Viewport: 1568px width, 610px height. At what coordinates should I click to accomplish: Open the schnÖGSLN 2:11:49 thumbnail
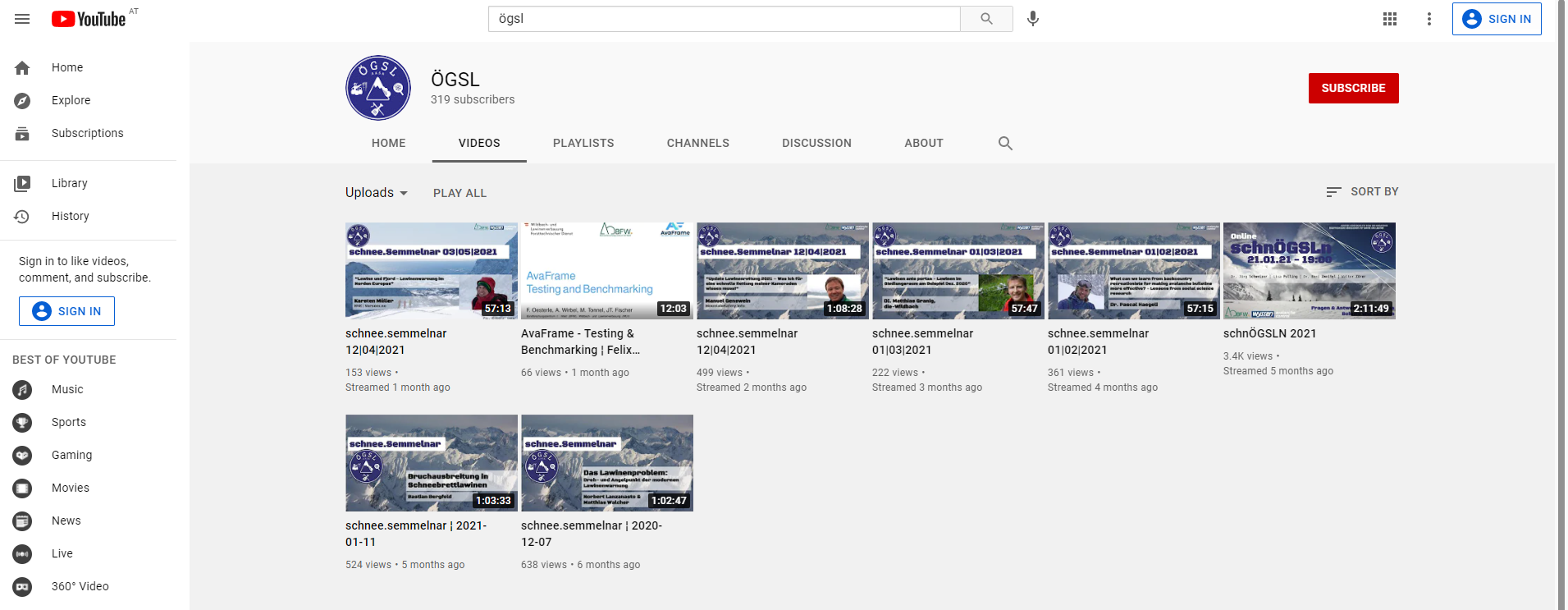pos(1310,271)
